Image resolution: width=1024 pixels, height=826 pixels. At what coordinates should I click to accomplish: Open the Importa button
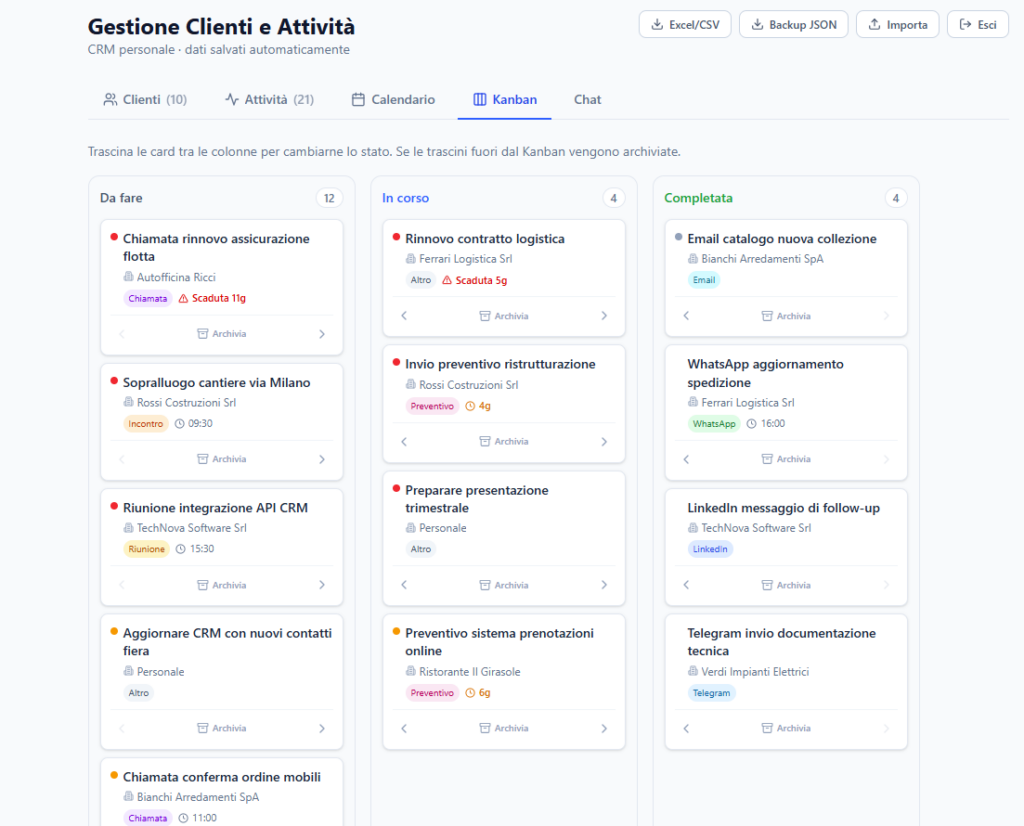pos(897,25)
